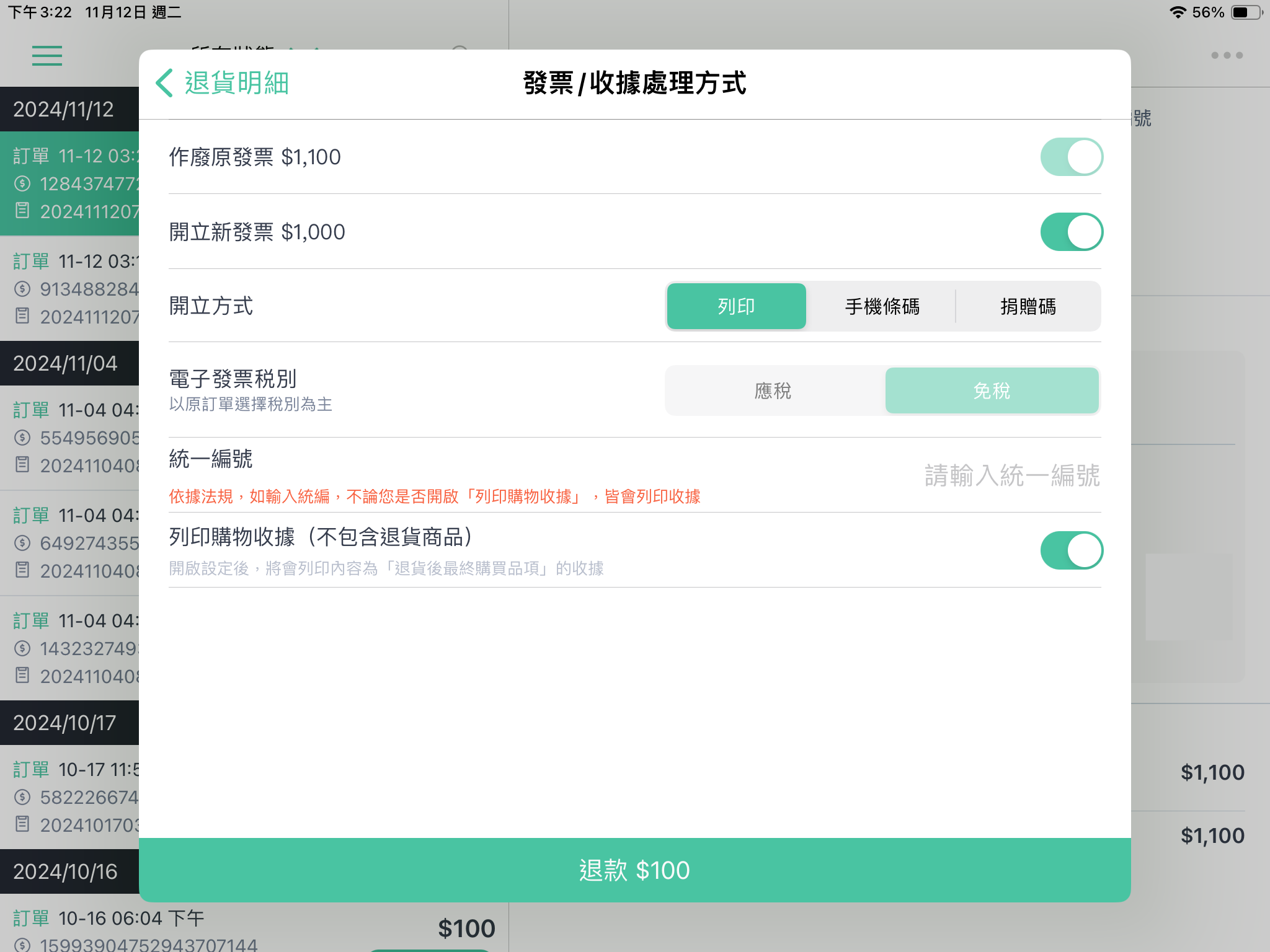Click payment icon in the selected order 1284374772
The height and width of the screenshot is (952, 1270).
tap(22, 183)
